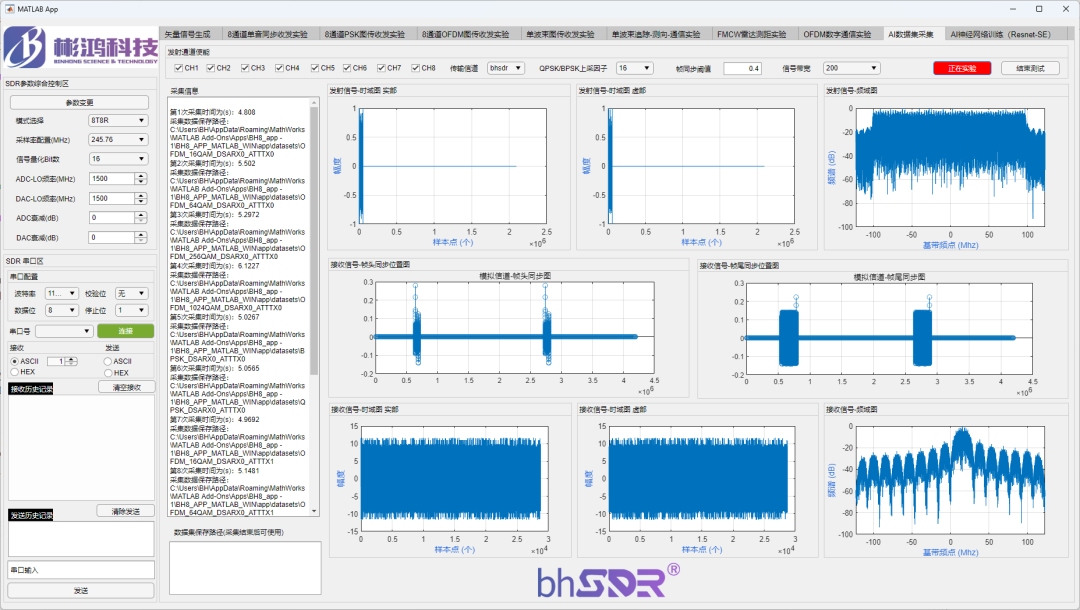Open the AI神经网络训练 (Resnet-SE) tab
The image size is (1080, 610).
point(1000,34)
